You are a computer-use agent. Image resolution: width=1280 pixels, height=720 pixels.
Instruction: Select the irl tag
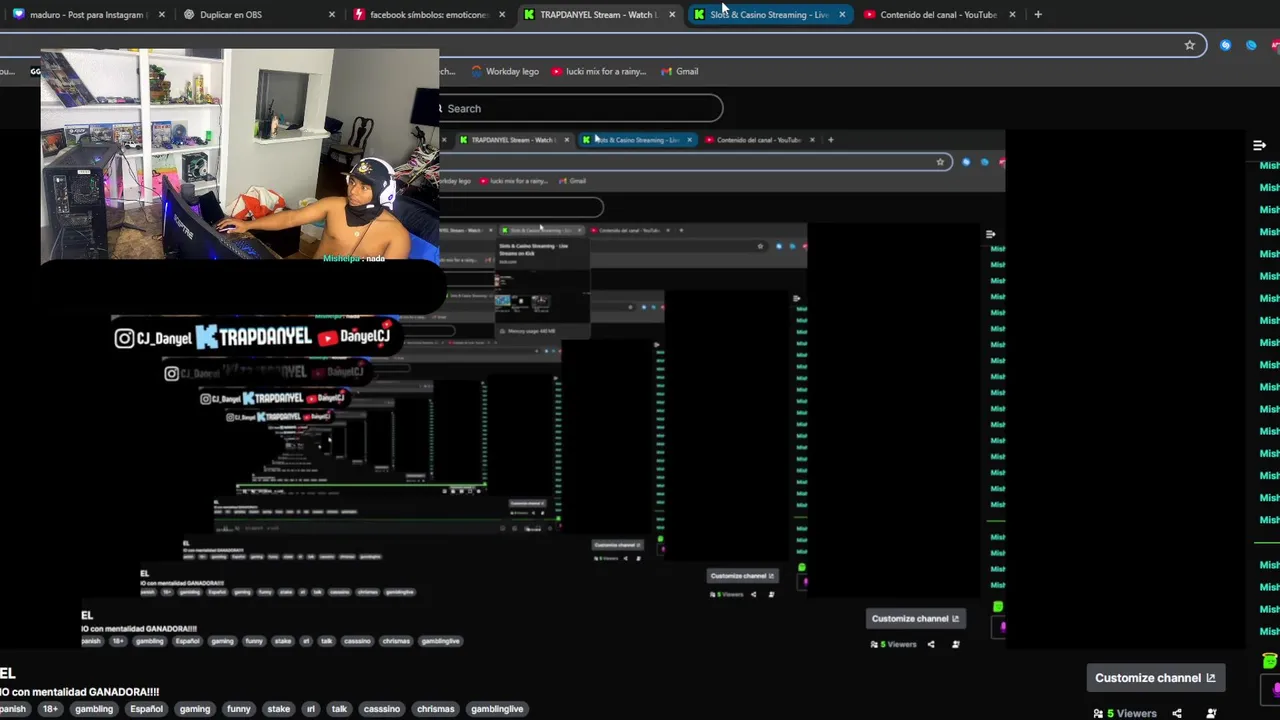[x=311, y=709]
